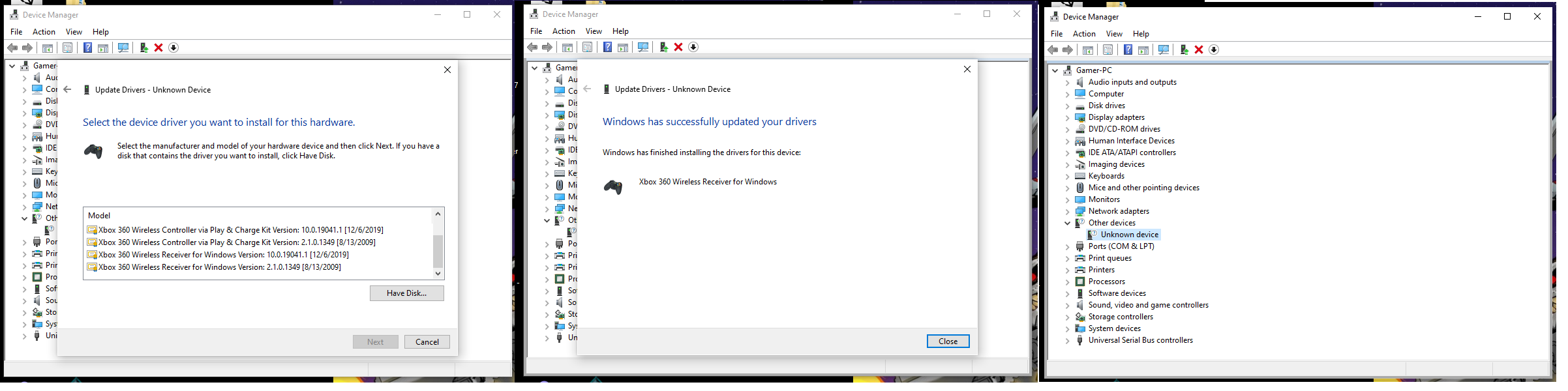Select Xbox 360 Wireless Receiver Version 10.0.19041.1
The image size is (1568, 391).
[x=218, y=255]
